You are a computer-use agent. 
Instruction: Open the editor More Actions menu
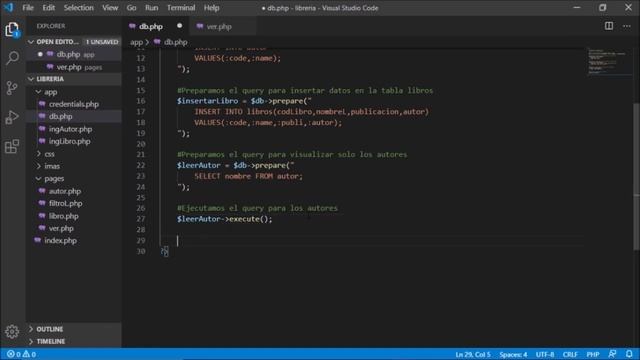point(627,26)
